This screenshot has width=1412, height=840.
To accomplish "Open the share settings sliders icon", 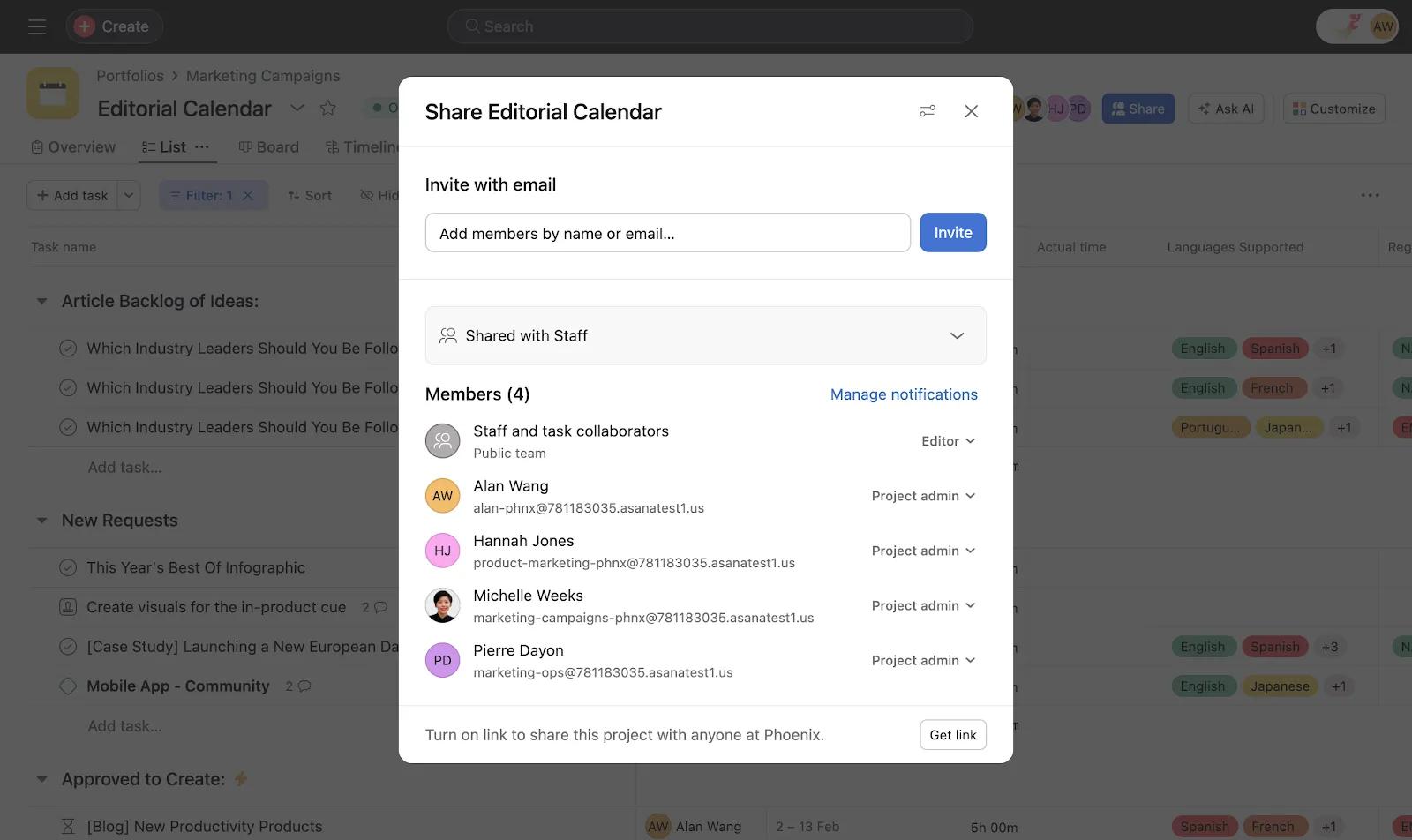I will [927, 111].
